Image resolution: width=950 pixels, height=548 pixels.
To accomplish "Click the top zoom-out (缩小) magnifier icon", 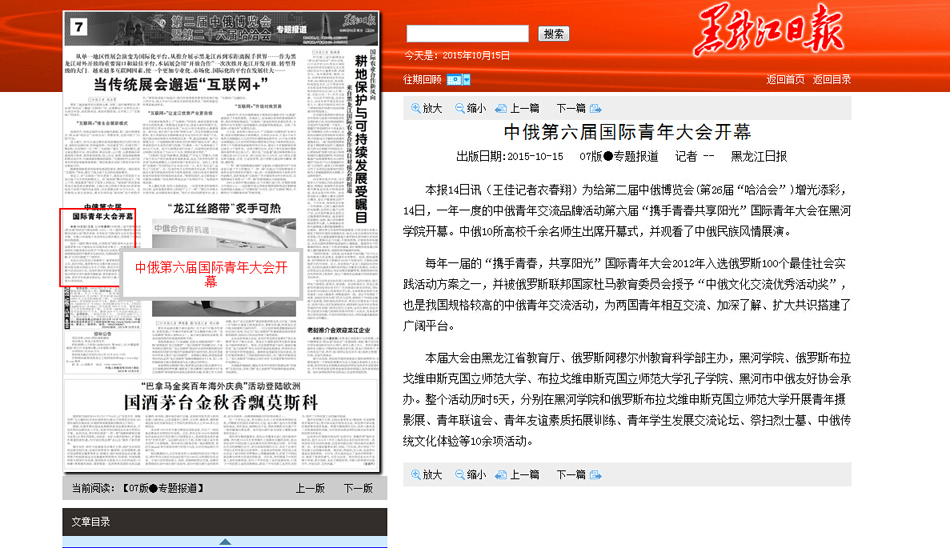I will (x=460, y=108).
